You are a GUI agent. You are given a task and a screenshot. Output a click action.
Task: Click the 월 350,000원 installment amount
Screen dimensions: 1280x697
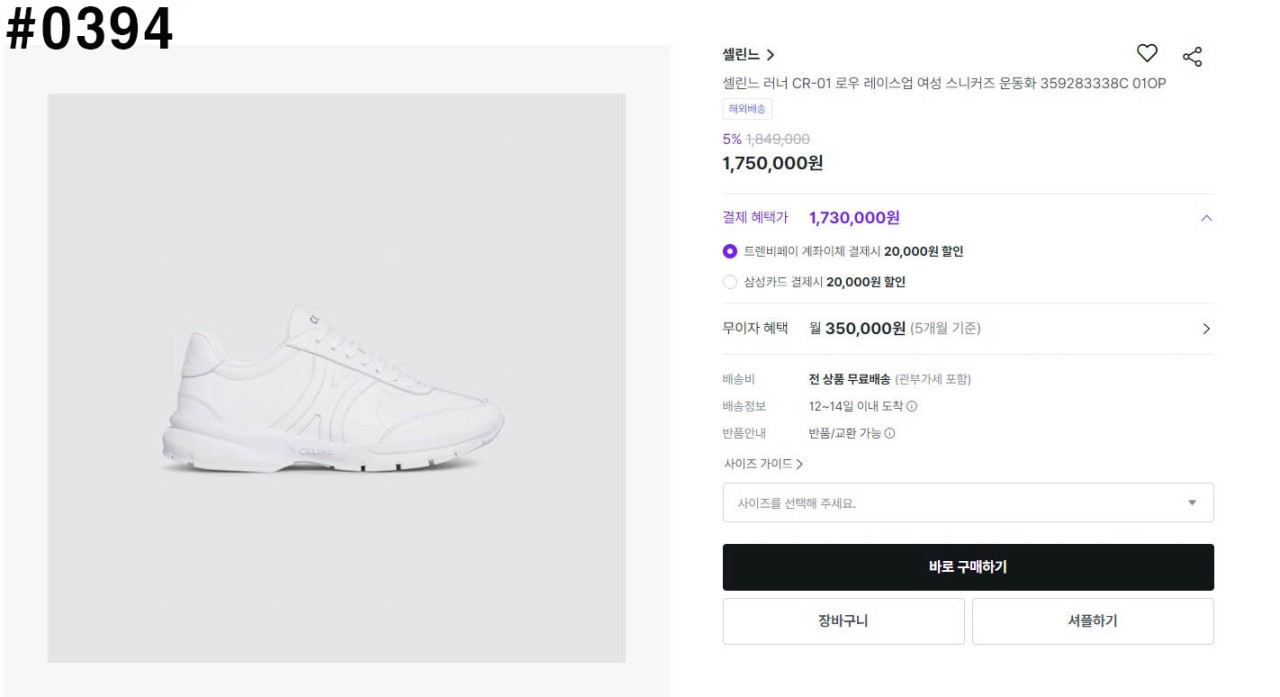(x=857, y=328)
